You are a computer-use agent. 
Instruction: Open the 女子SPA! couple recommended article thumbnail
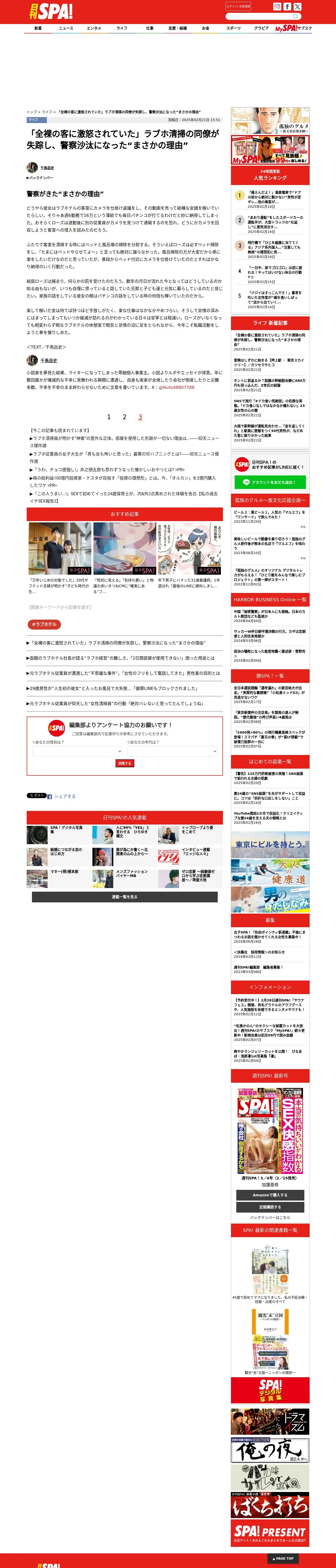coord(60,549)
